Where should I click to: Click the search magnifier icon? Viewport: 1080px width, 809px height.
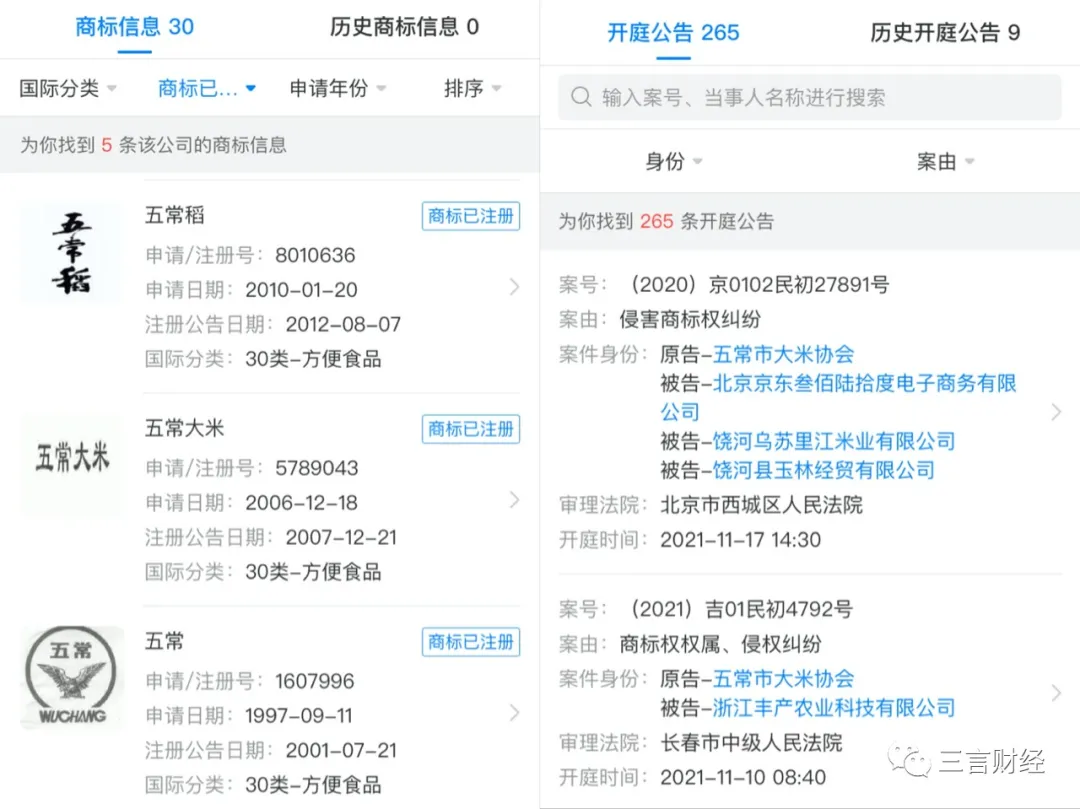[x=581, y=97]
